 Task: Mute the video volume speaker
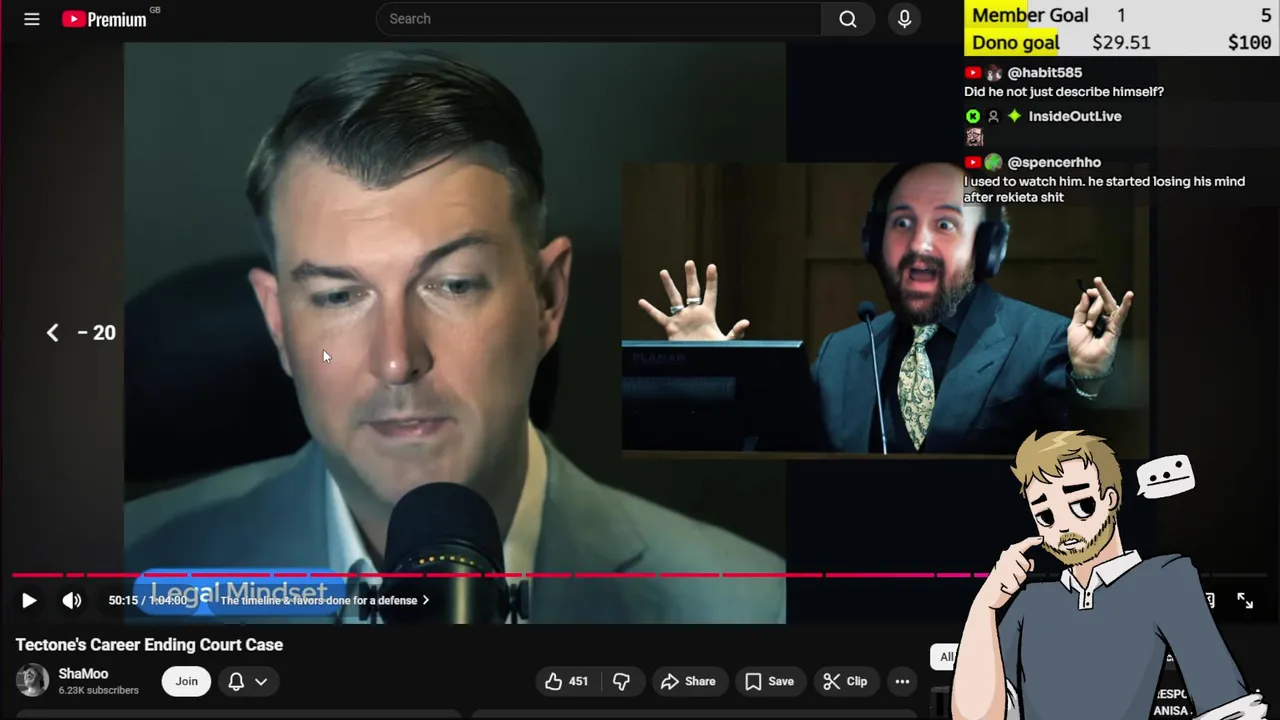(x=72, y=600)
